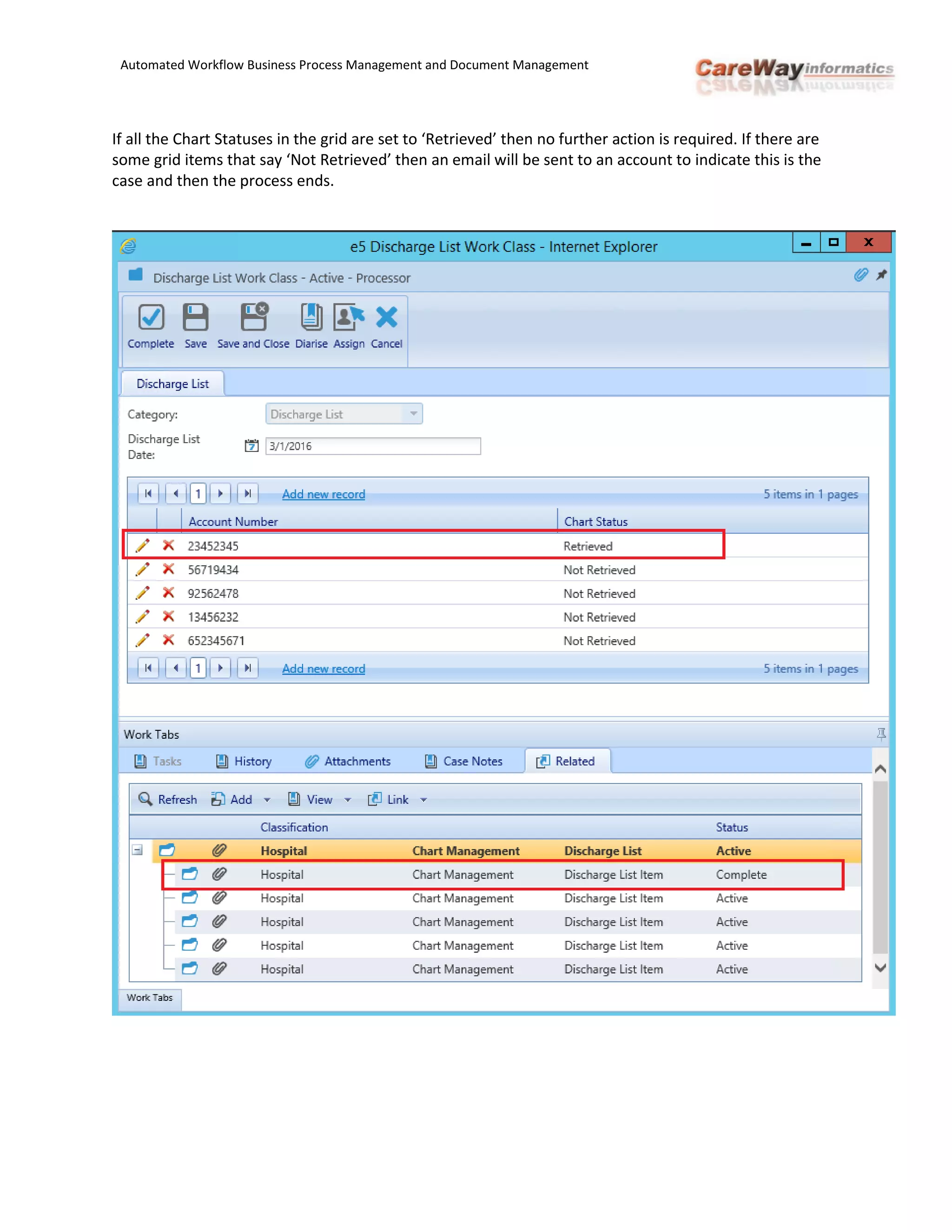This screenshot has width=952, height=1232.
Task: Click attachment icon of Complete Discharge List Item
Action: pos(219,874)
